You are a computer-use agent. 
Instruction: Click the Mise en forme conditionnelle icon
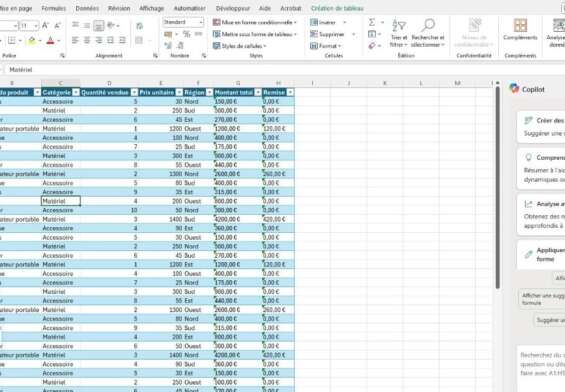click(x=217, y=22)
